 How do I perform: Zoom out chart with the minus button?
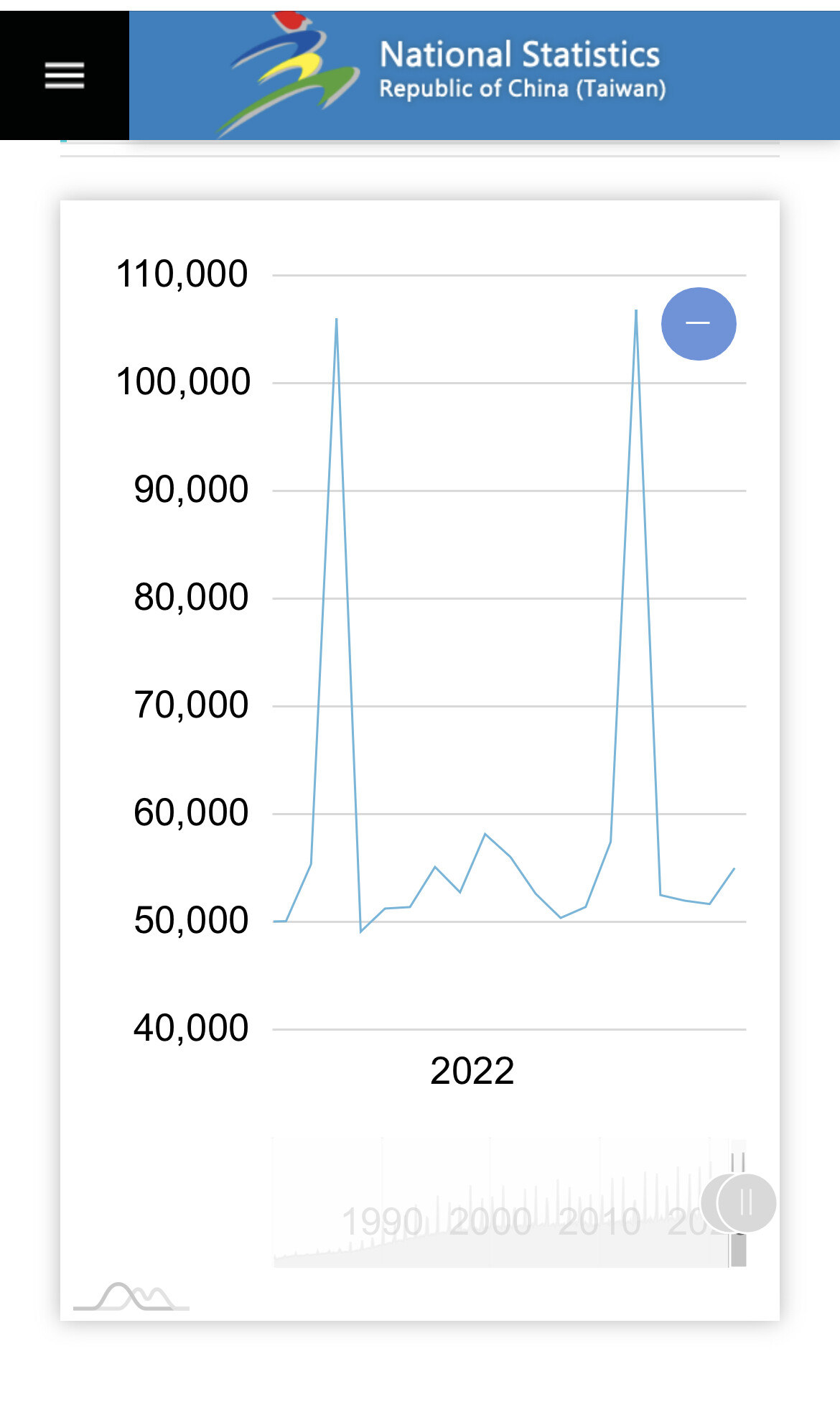coord(698,323)
